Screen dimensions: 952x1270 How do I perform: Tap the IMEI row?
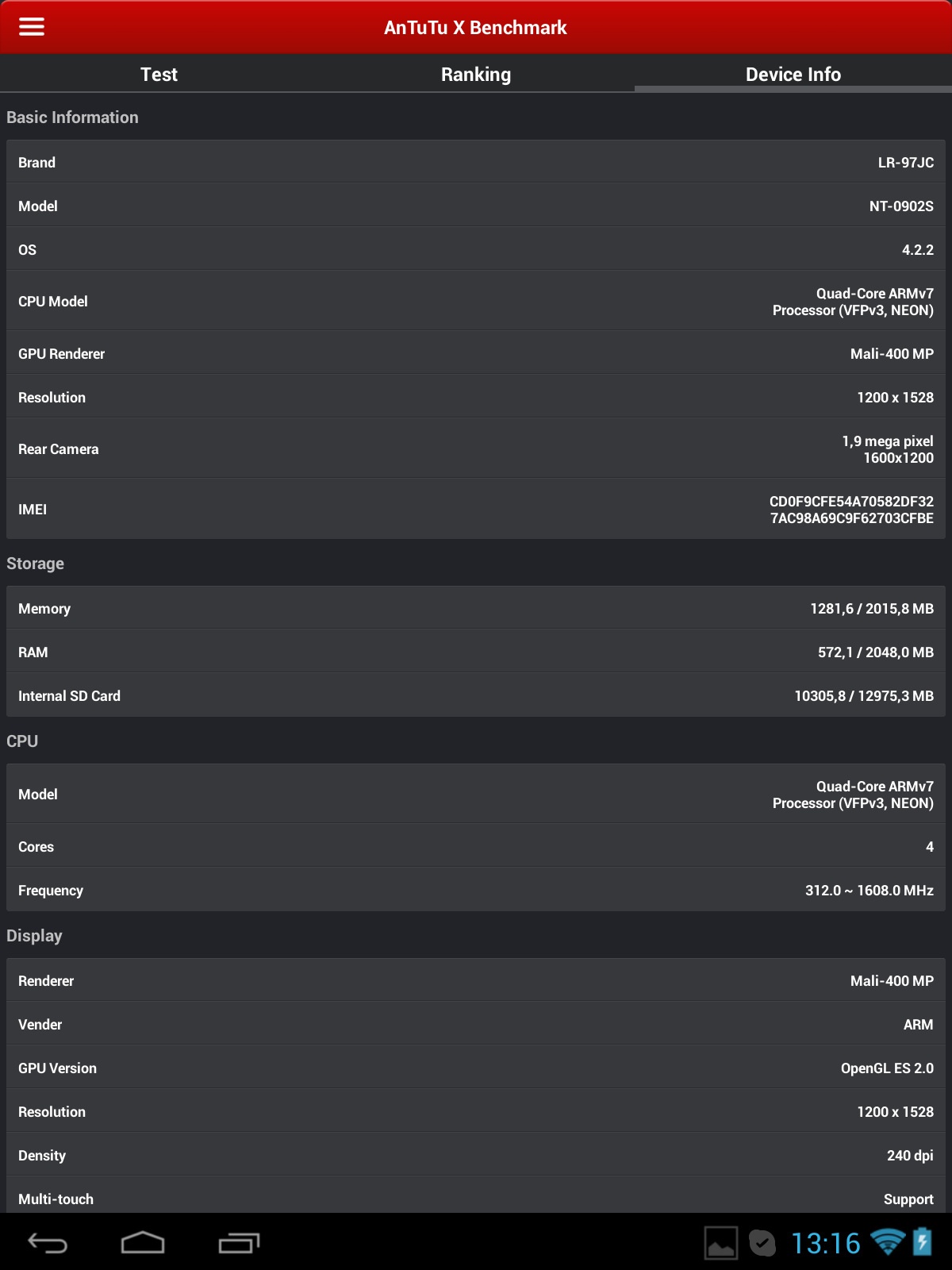(x=476, y=510)
